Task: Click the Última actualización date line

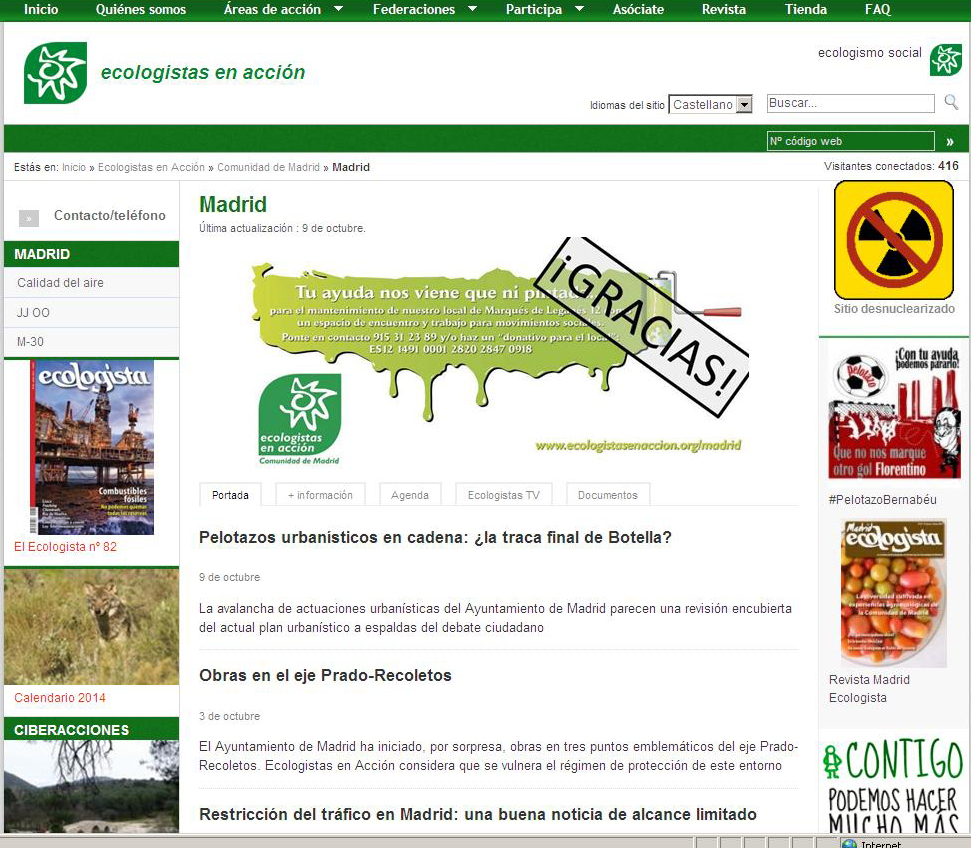Action: click(282, 228)
